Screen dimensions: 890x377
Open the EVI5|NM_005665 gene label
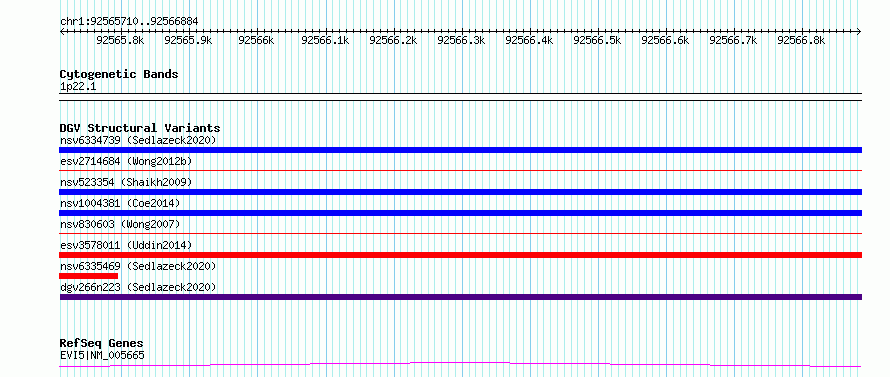click(x=102, y=356)
